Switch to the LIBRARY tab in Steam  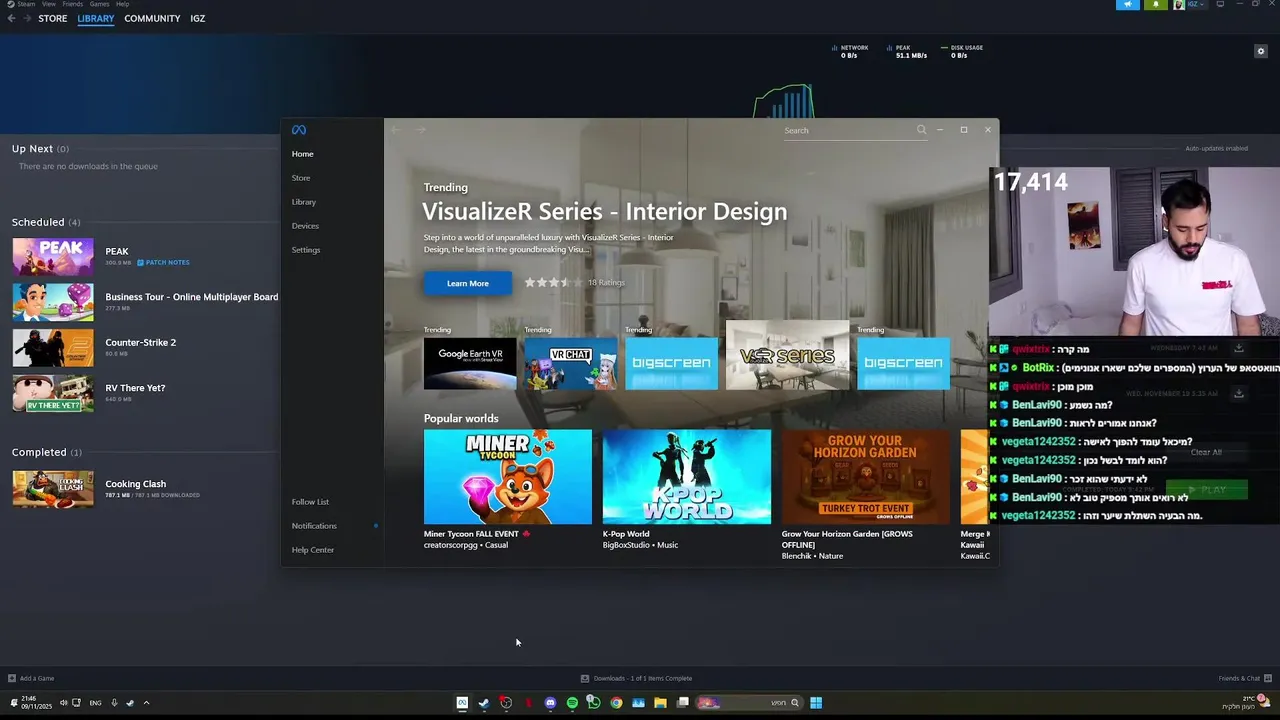[96, 18]
